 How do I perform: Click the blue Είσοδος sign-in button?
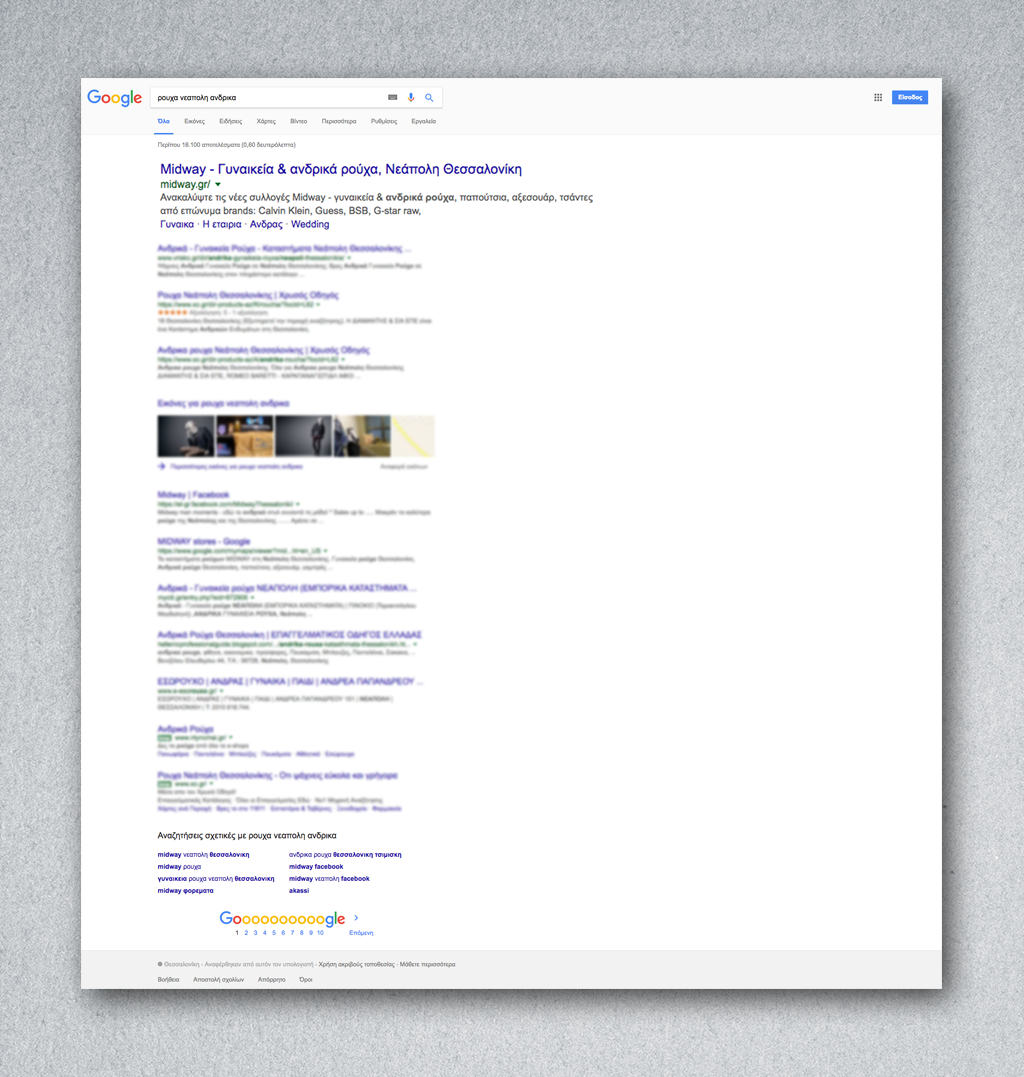coord(910,97)
